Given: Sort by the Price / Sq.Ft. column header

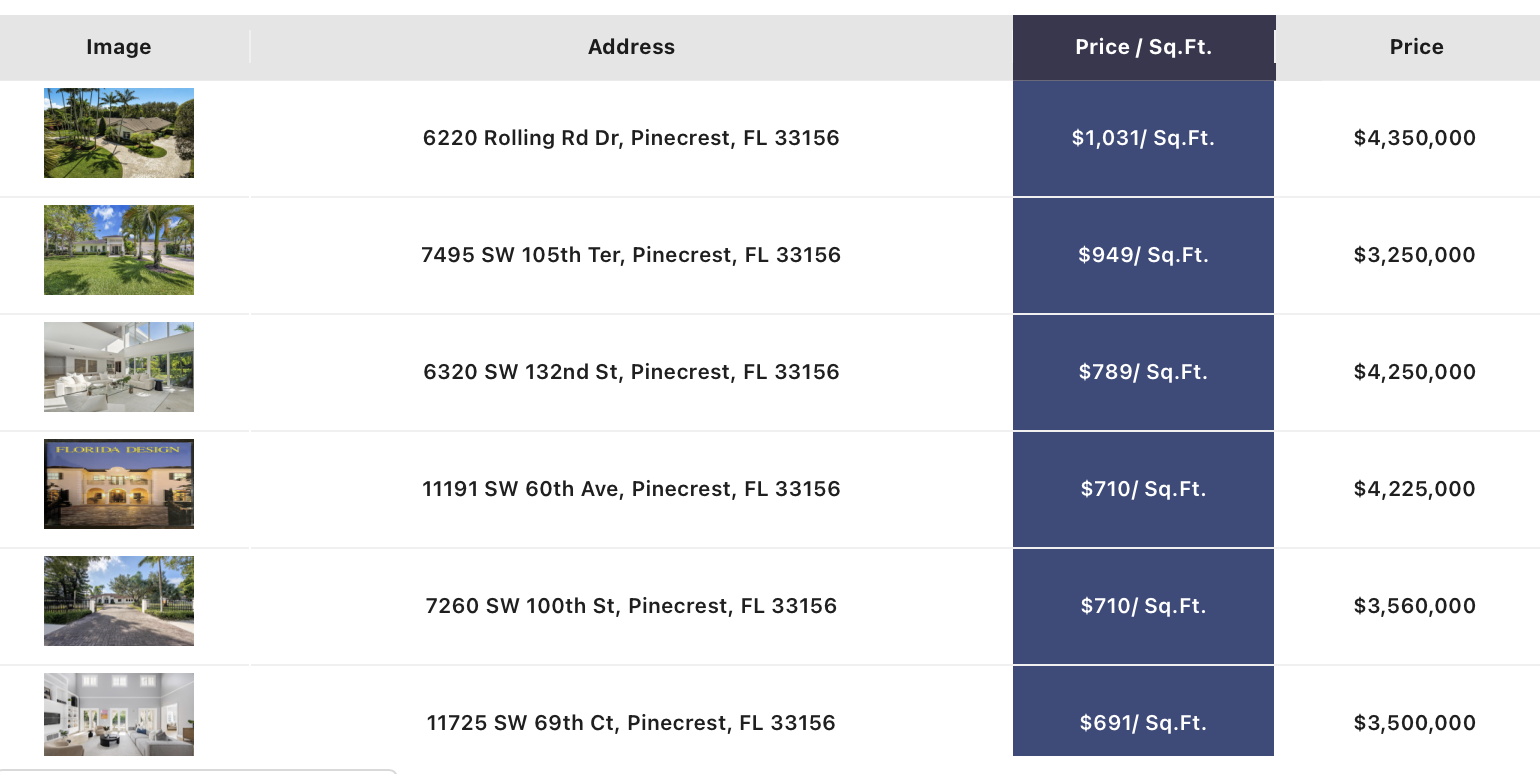Looking at the screenshot, I should tap(1144, 47).
